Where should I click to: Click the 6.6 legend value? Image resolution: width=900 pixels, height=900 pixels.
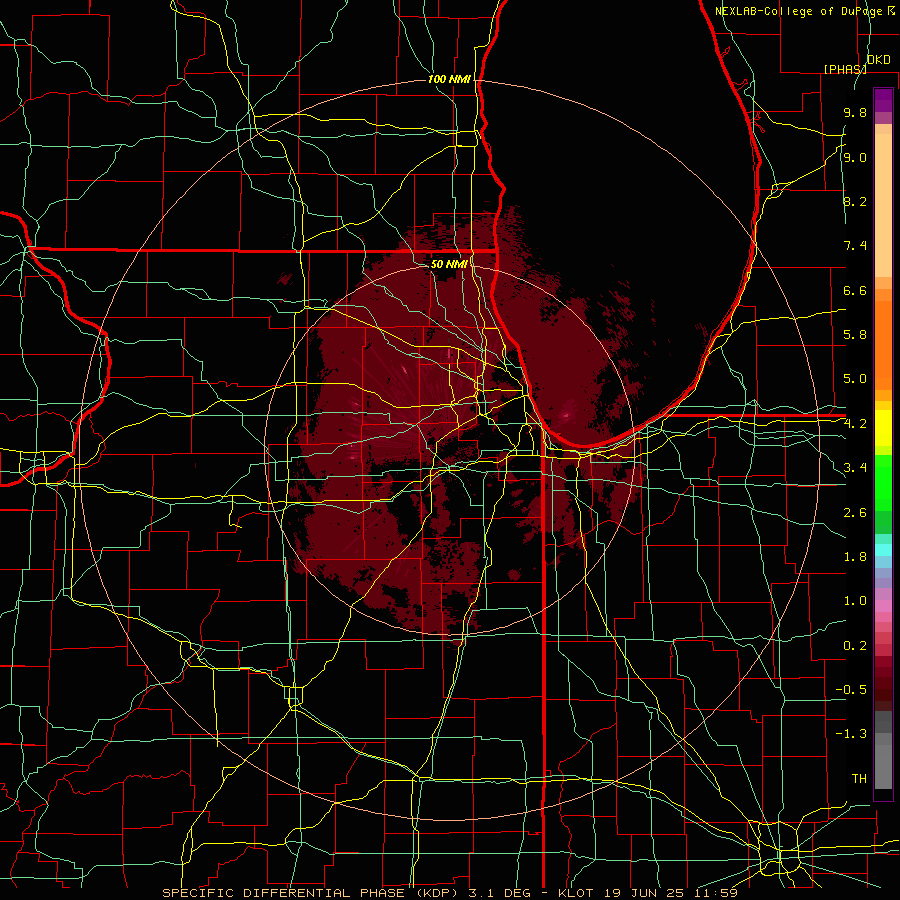coord(855,290)
